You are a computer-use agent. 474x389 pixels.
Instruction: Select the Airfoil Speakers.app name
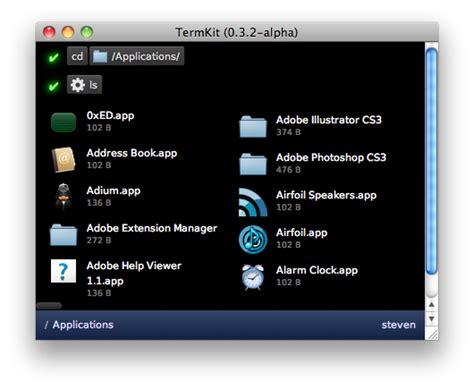click(326, 195)
